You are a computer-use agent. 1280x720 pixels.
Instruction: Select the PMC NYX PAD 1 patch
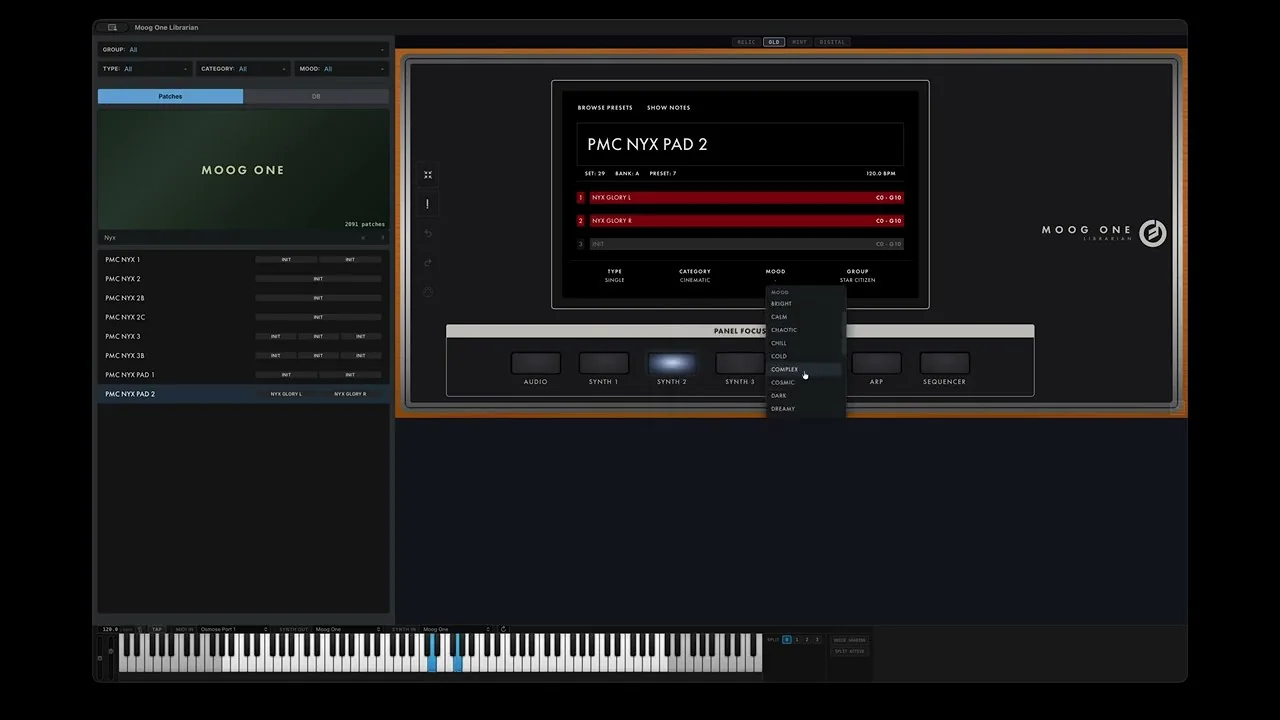[x=243, y=375]
